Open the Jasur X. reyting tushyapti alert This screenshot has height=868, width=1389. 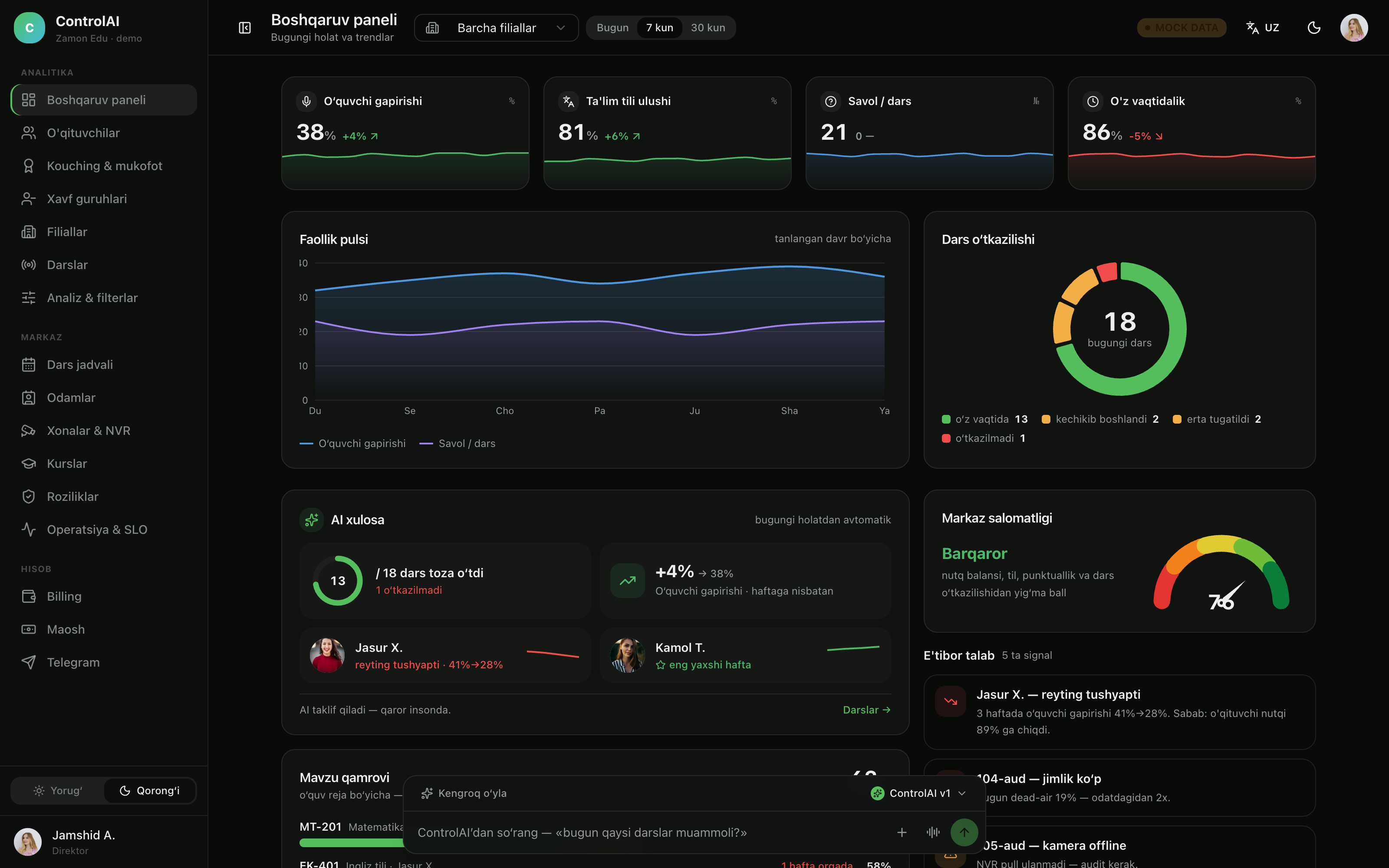(x=1119, y=712)
